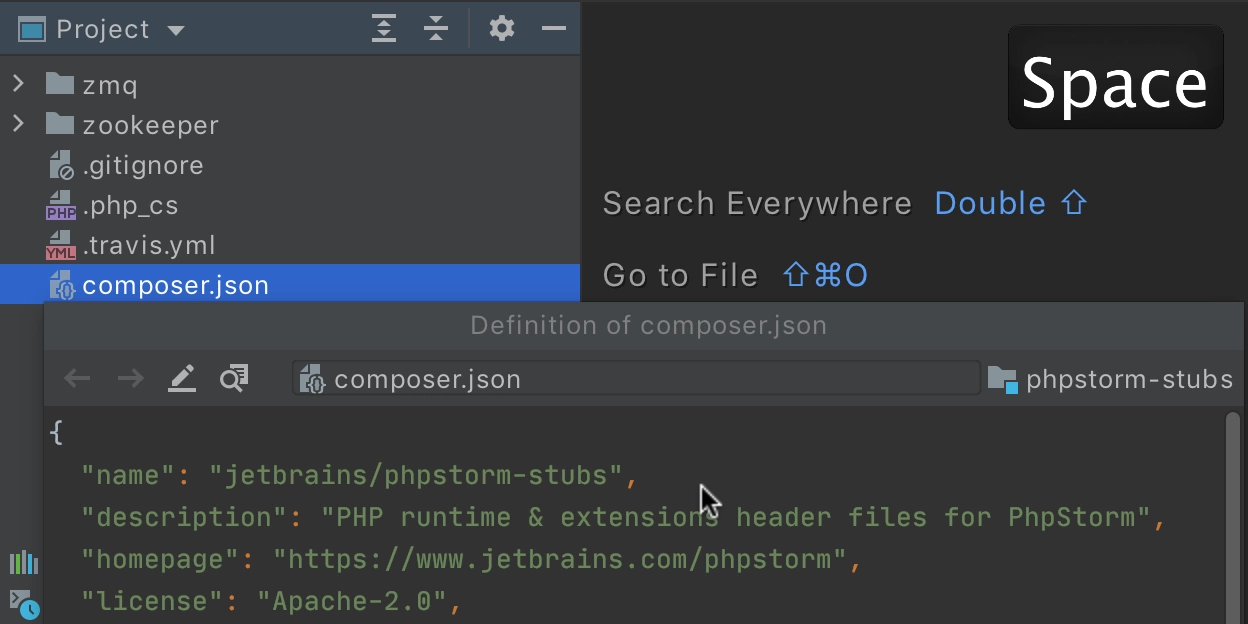Viewport: 1248px width, 624px height.
Task: Expand the zookeeper folder
Action: pyautogui.click(x=18, y=124)
